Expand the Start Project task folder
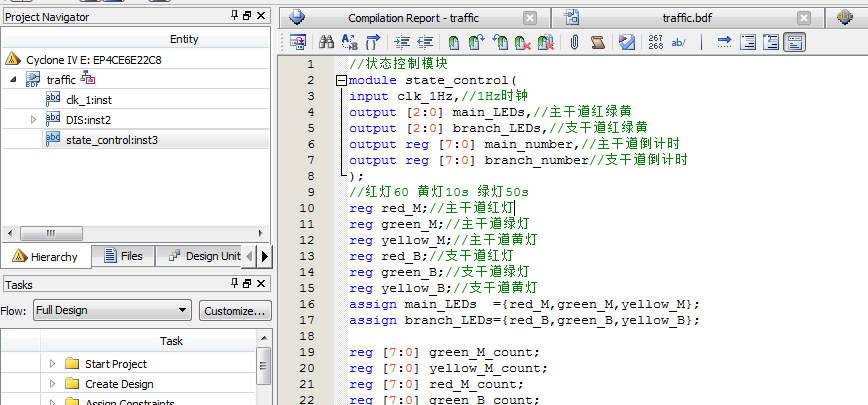The height and width of the screenshot is (405, 868). 52,364
